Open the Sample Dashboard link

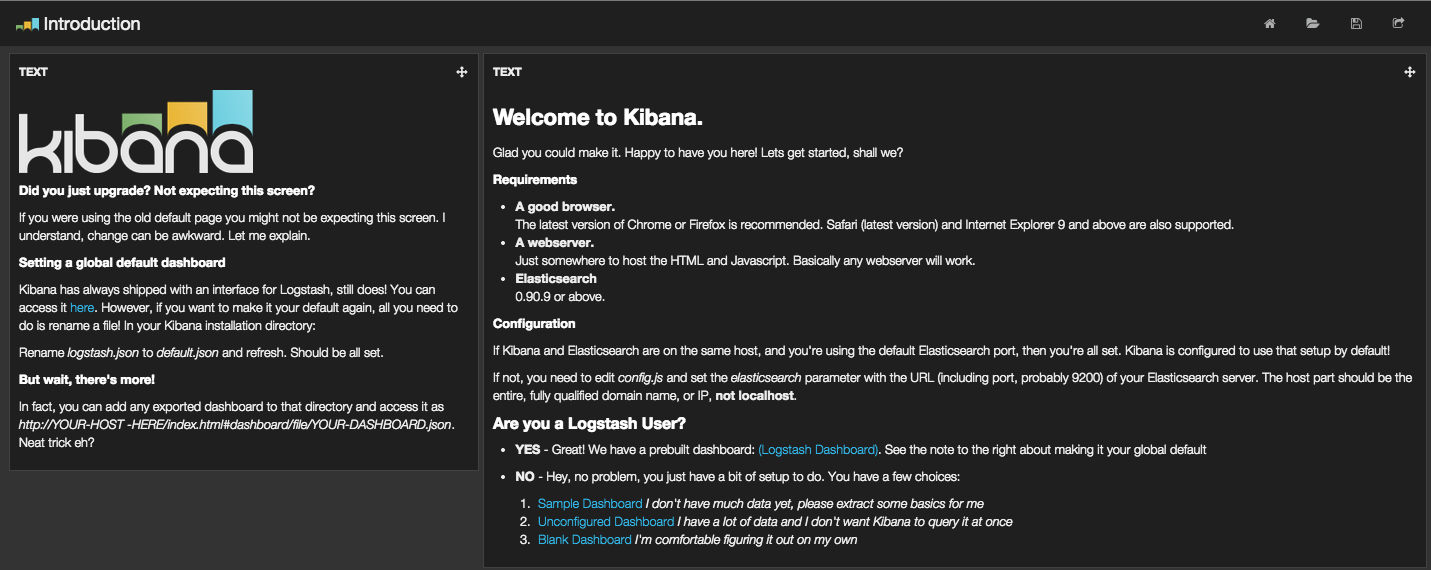[x=590, y=504]
